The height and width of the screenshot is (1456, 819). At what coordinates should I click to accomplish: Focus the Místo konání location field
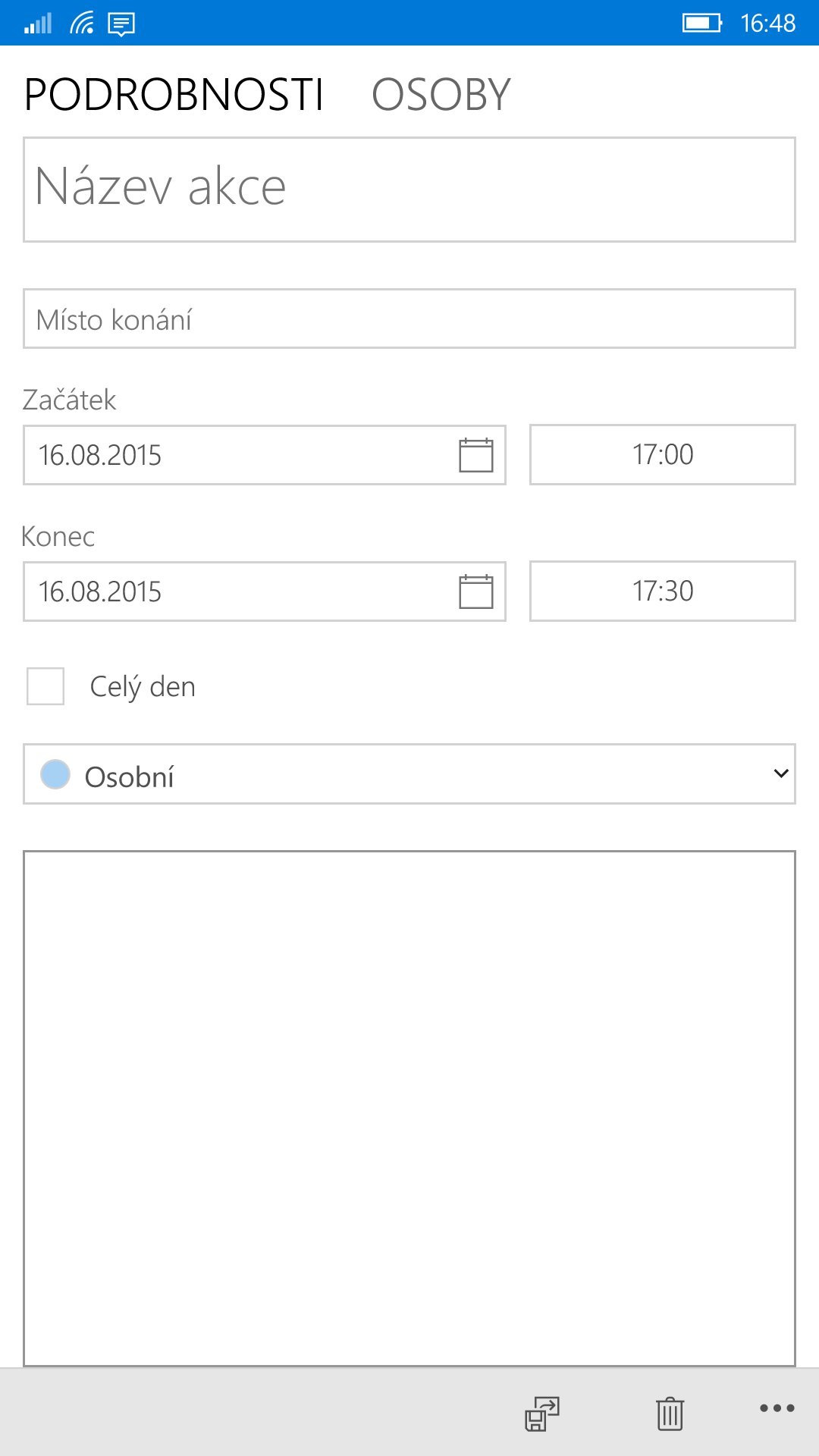(x=409, y=318)
